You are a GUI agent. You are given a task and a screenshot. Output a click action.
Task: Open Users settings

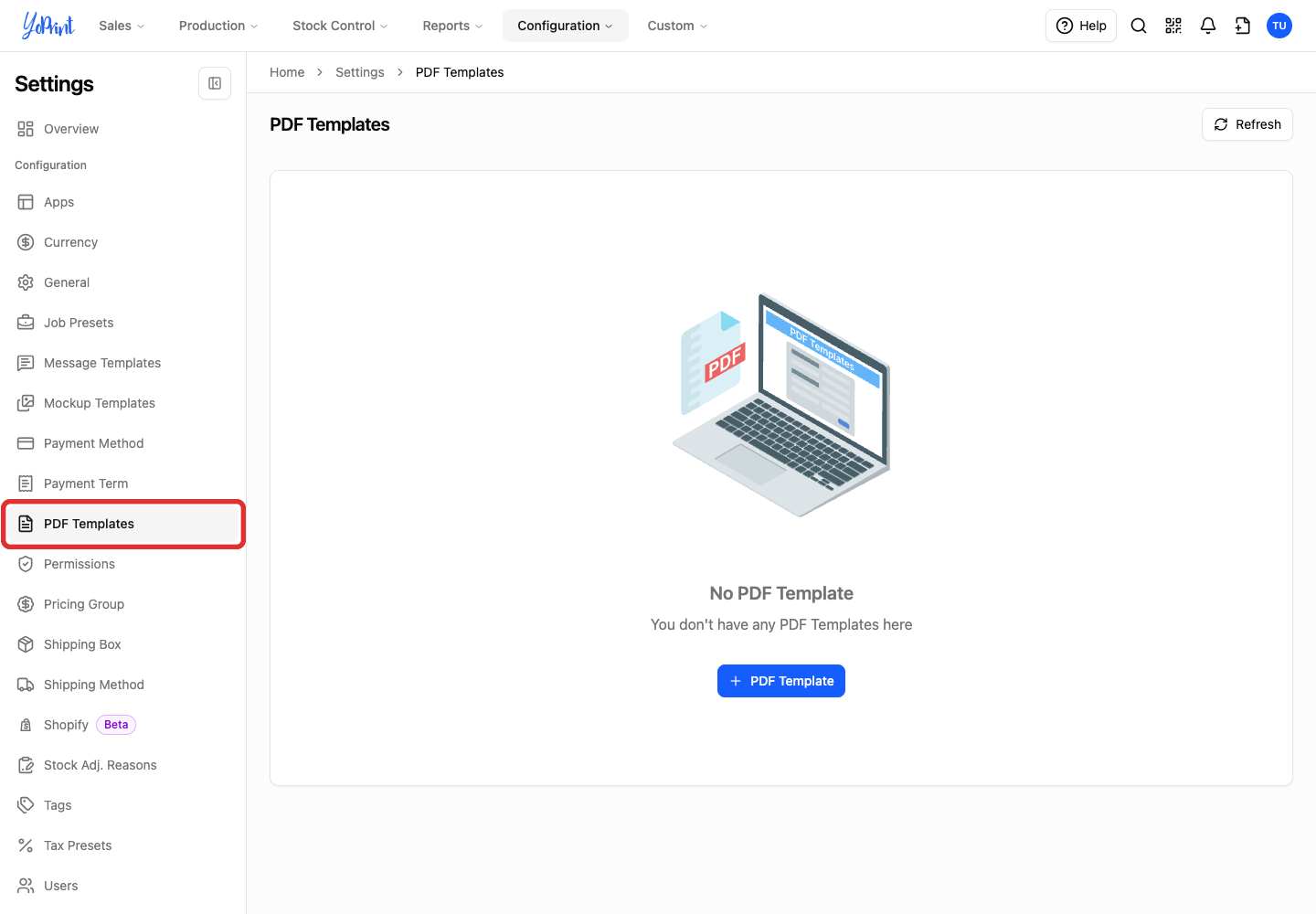(x=123, y=886)
